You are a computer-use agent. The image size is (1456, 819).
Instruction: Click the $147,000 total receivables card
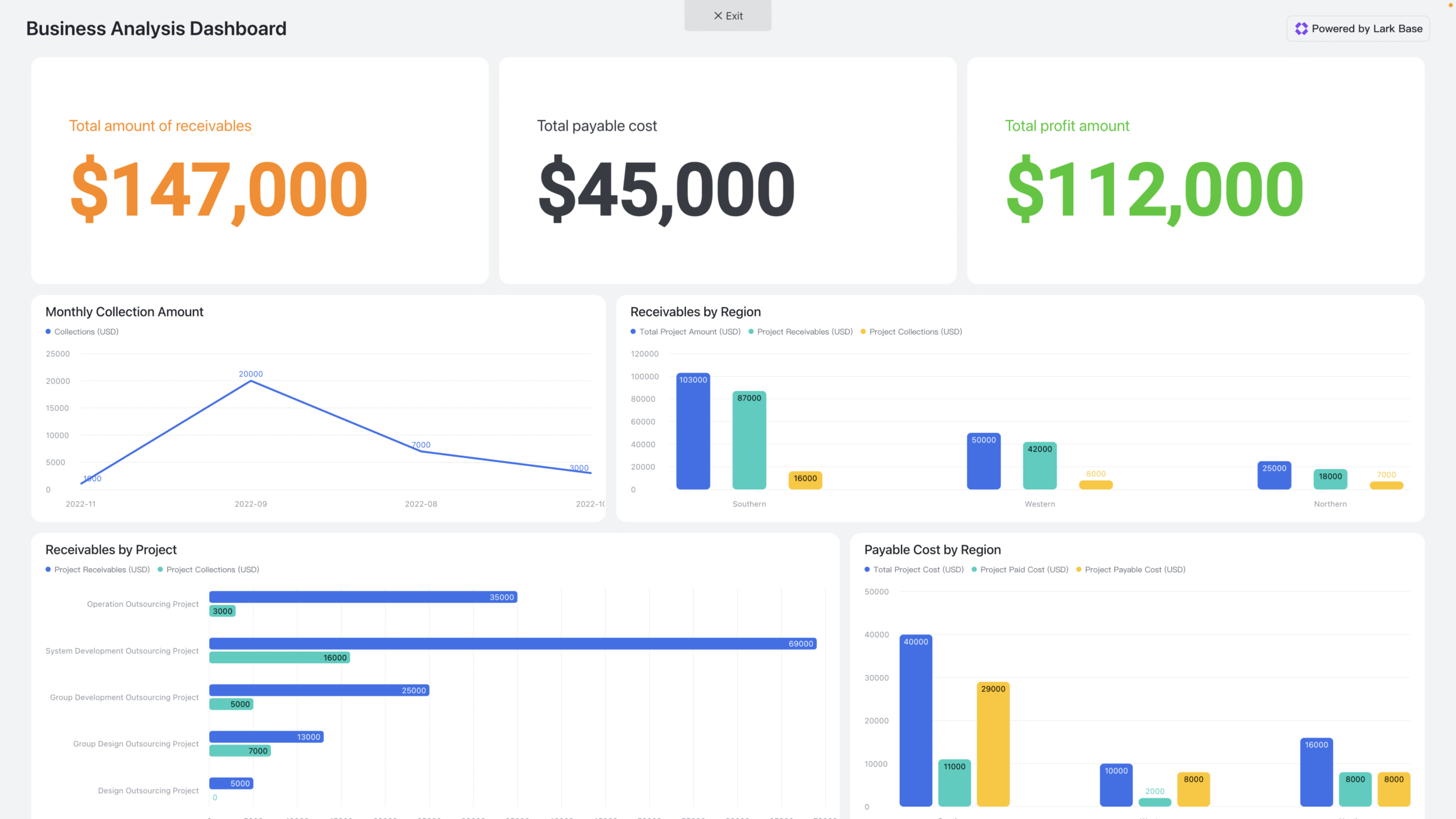260,171
